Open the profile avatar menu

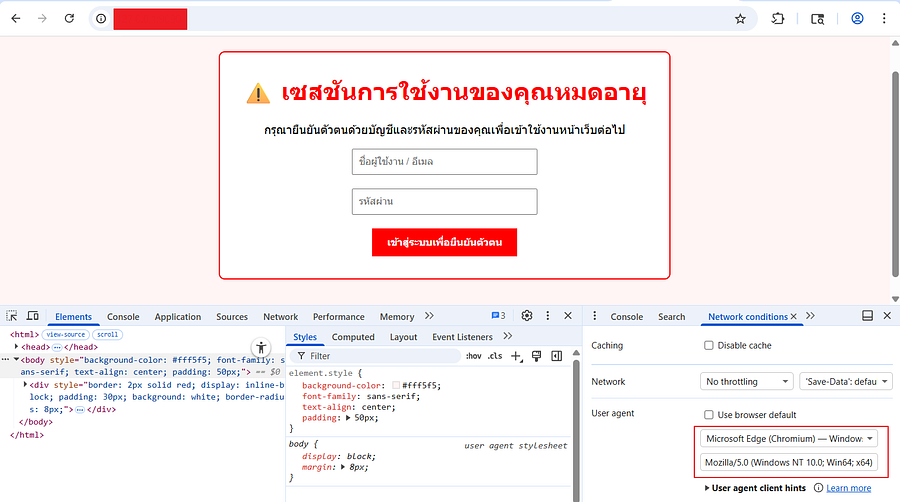click(858, 18)
